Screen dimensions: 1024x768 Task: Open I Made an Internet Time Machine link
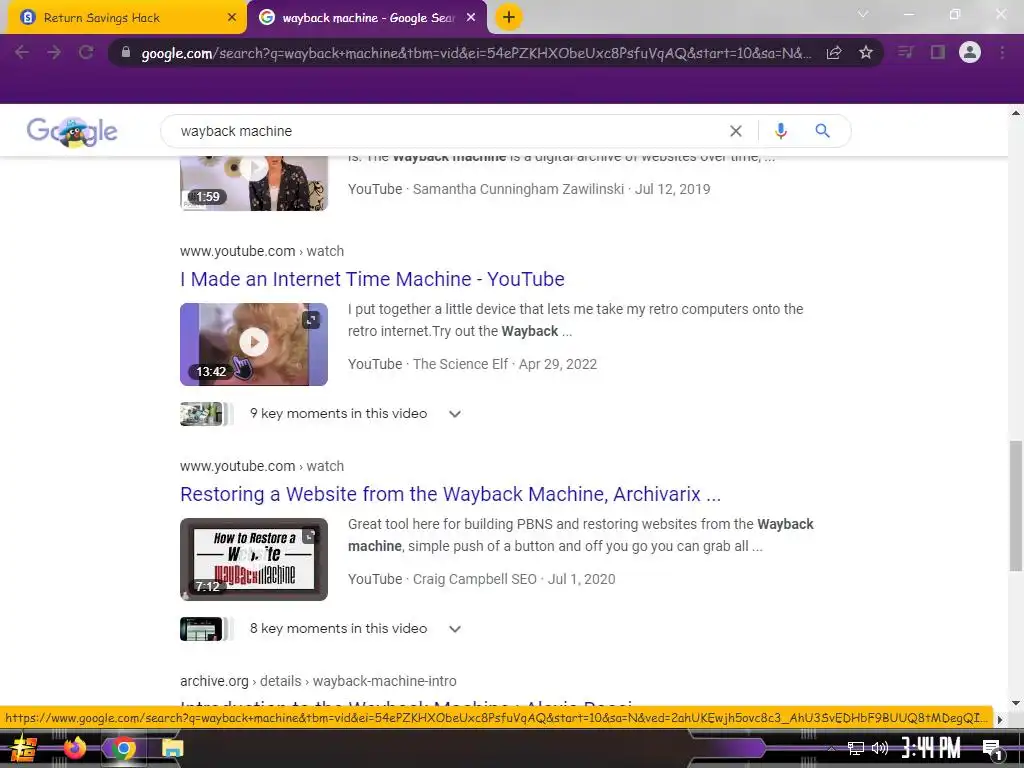[x=372, y=279]
